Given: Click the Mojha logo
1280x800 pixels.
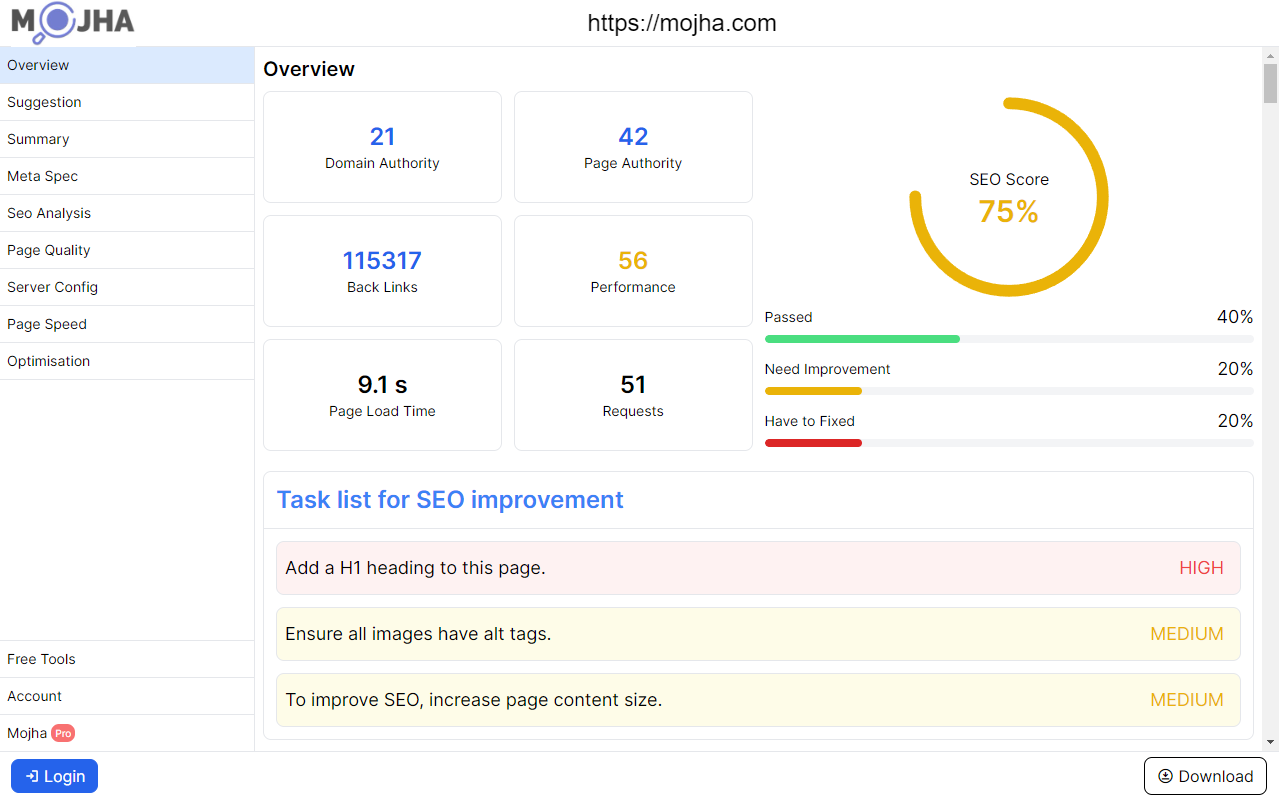Looking at the screenshot, I should pyautogui.click(x=70, y=22).
